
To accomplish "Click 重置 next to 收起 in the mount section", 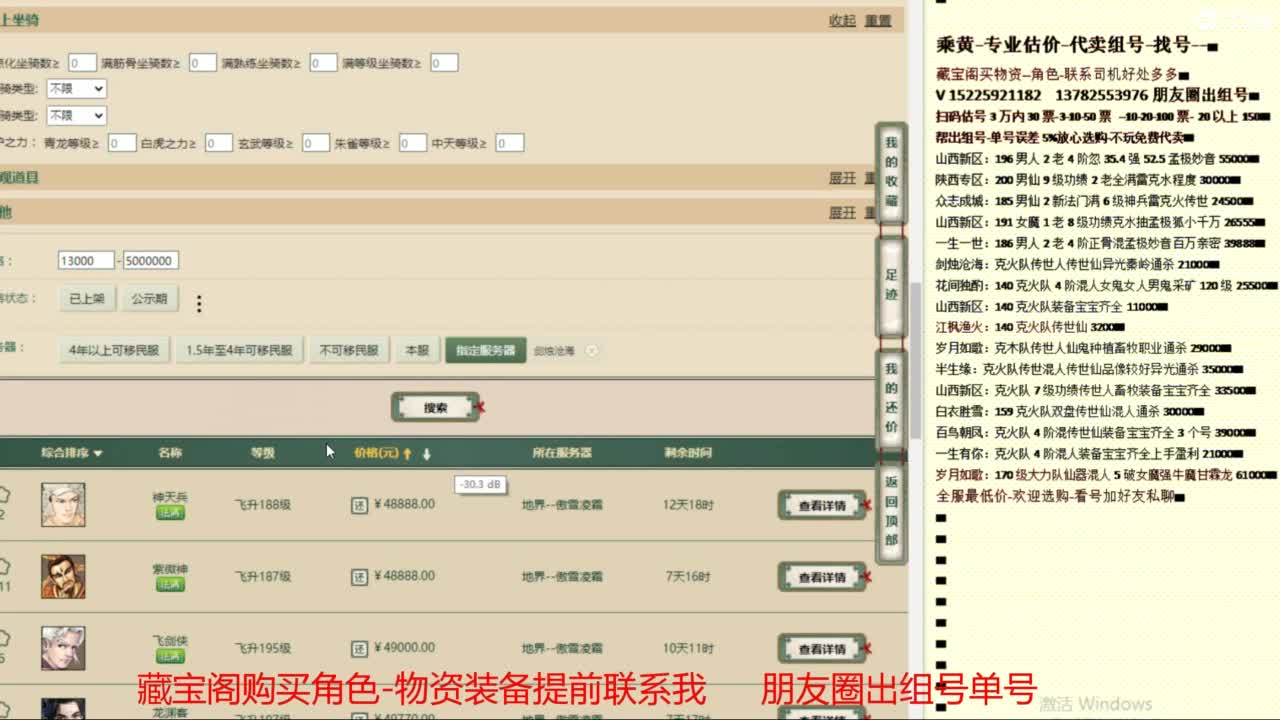I will point(878,21).
